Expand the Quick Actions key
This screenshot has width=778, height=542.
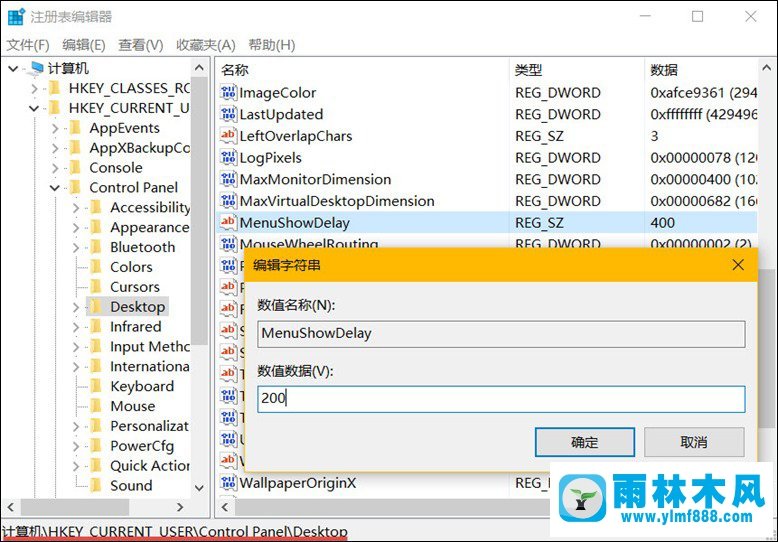[x=76, y=466]
